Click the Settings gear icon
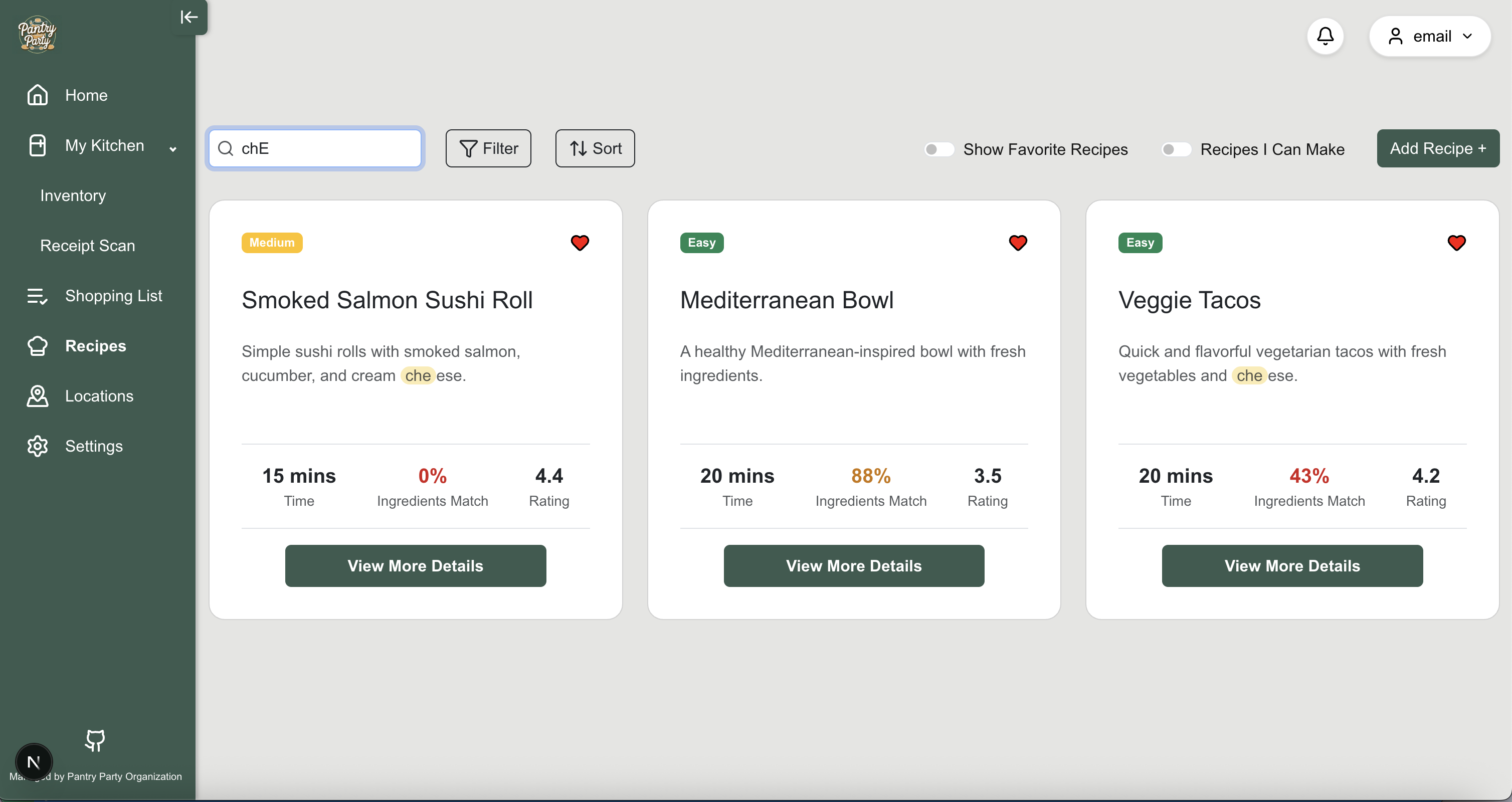This screenshot has height=802, width=1512. [38, 446]
